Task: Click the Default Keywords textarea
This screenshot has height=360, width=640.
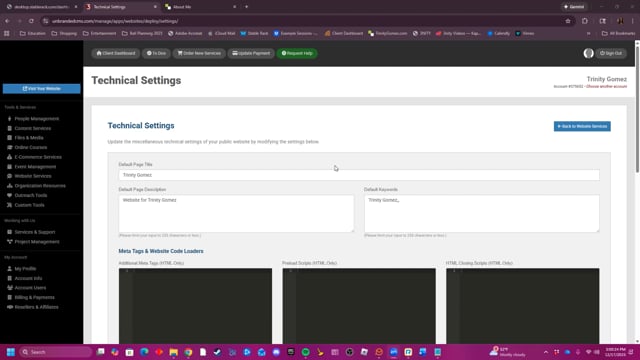Action: pos(482,213)
